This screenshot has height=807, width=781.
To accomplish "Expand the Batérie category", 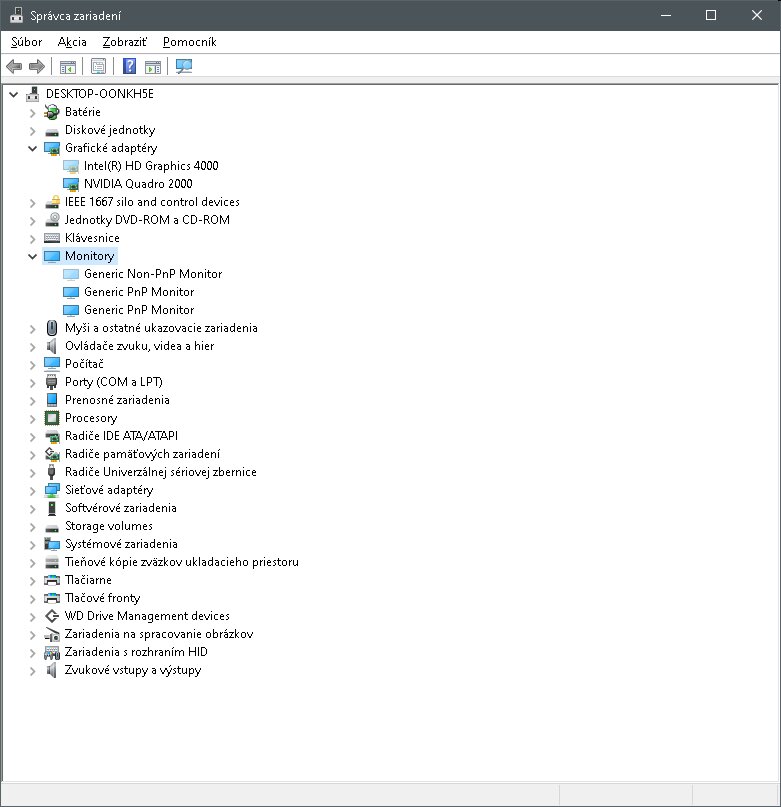I will [x=32, y=113].
